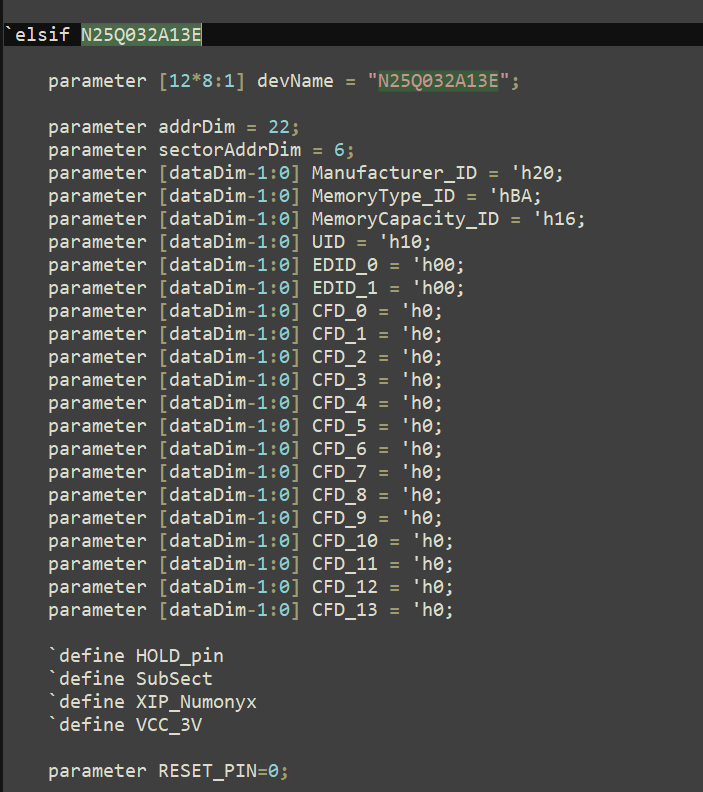Screen dimensions: 703x792
Task: Click the highlighted N25Q032A13E on the elsif line
Action: point(141,36)
